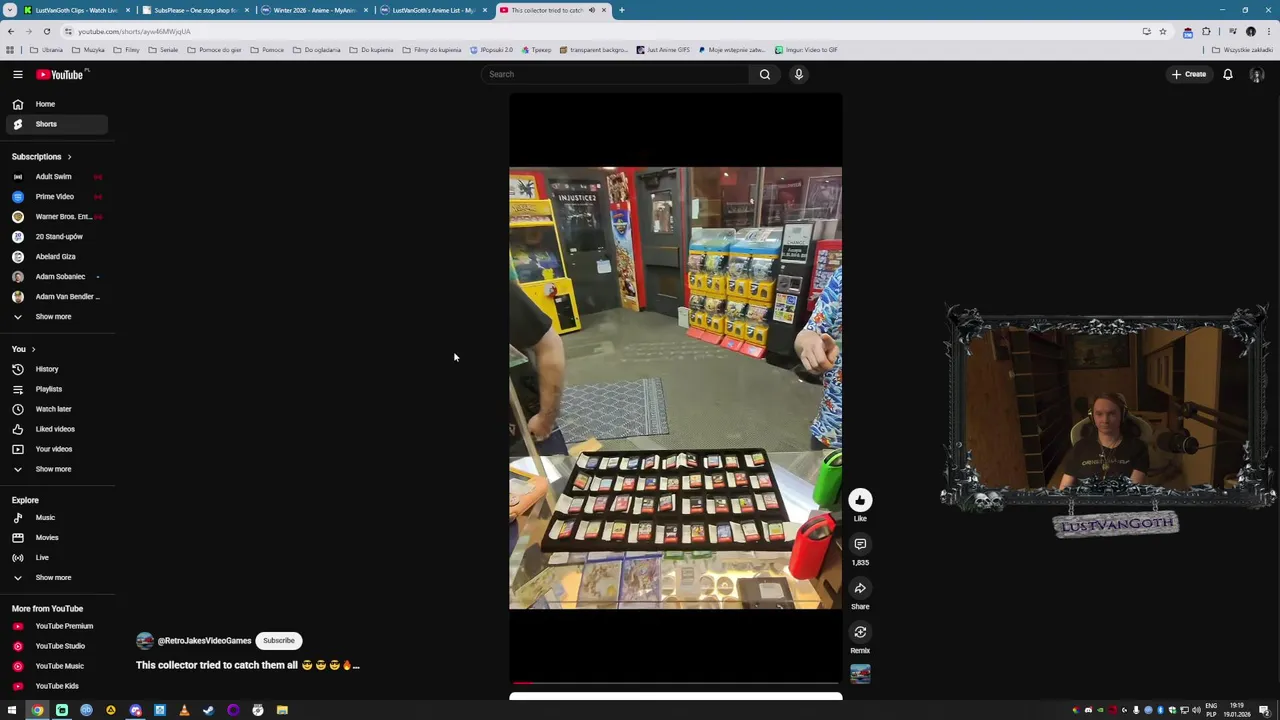Show more under Explore section
1280x720 pixels.
point(57,577)
